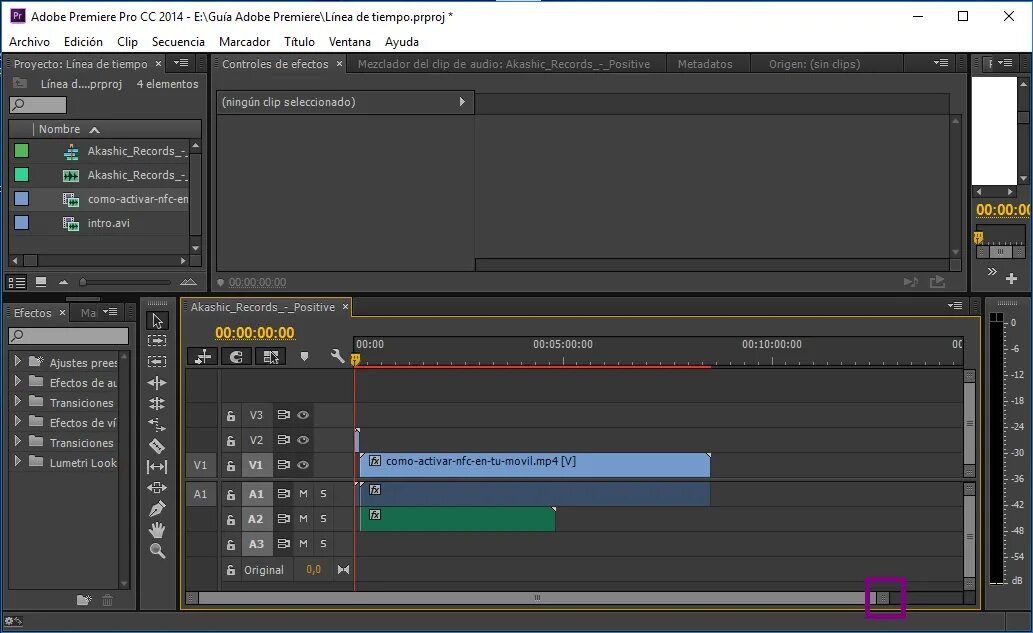1033x633 pixels.
Task: Expand Ajustes preestablecidos folder
Action: 18,362
